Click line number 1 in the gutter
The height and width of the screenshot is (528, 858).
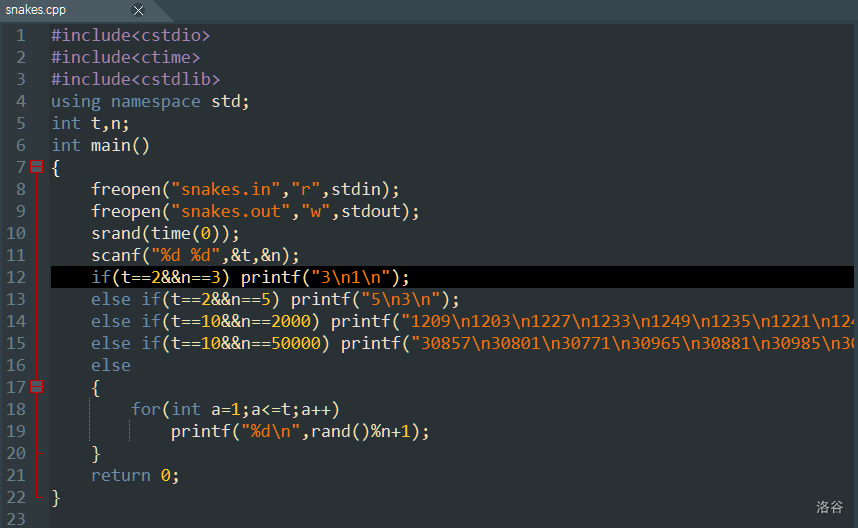pos(21,35)
